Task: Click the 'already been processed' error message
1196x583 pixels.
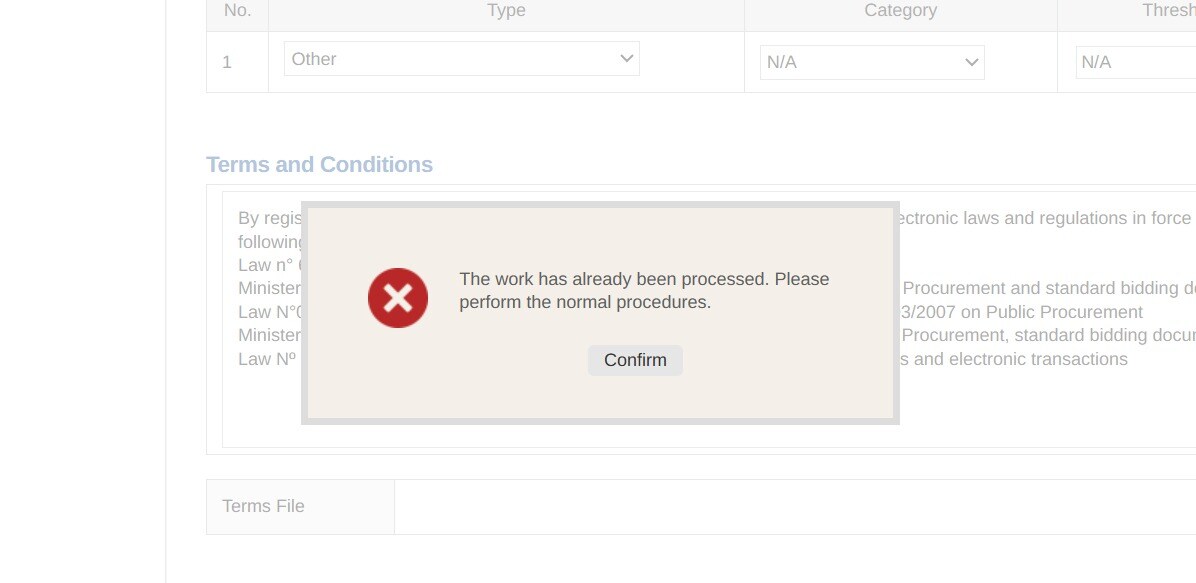Action: pyautogui.click(x=644, y=290)
